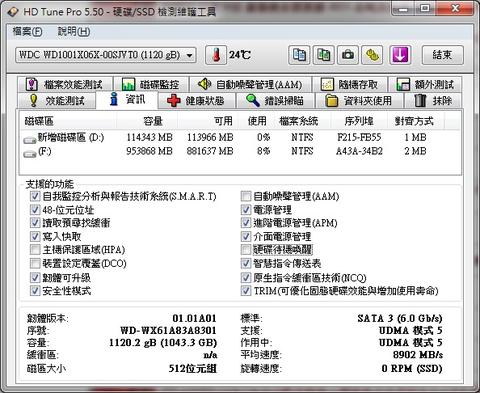This screenshot has height=393, width=480.
Task: Switch to the 資料夾使用 tab
Action: click(359, 101)
